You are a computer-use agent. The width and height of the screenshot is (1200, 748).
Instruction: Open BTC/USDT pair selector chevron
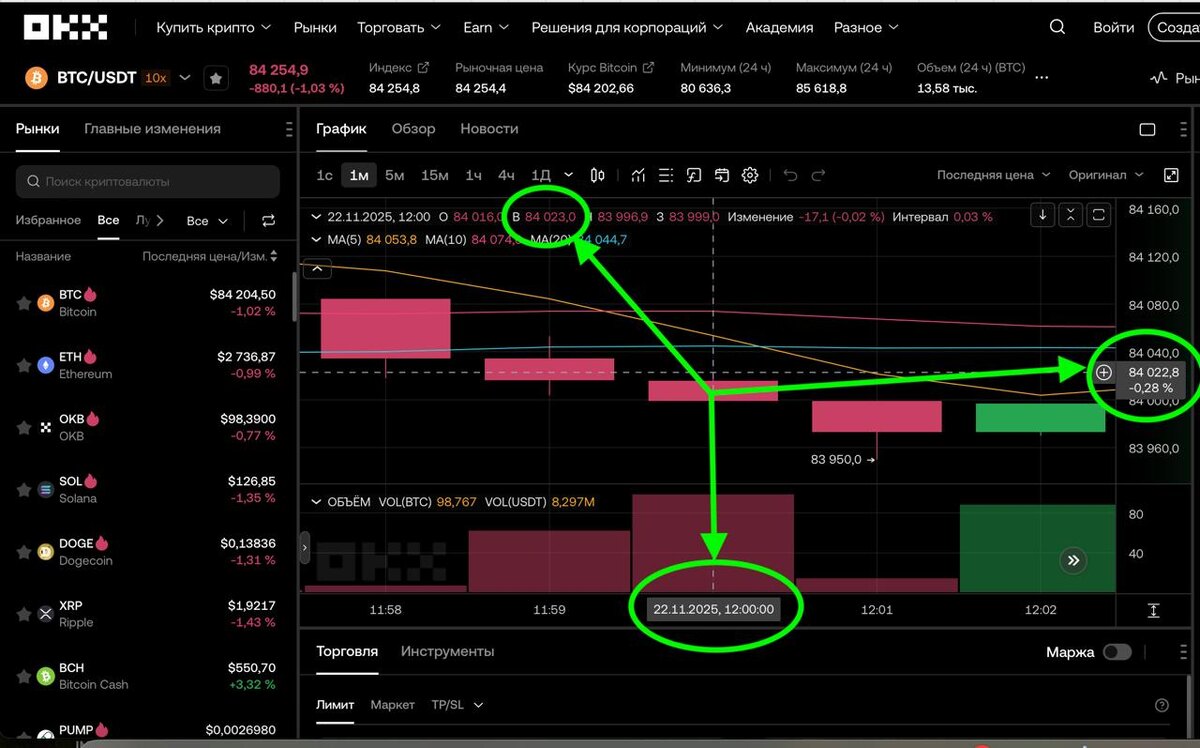click(x=184, y=77)
